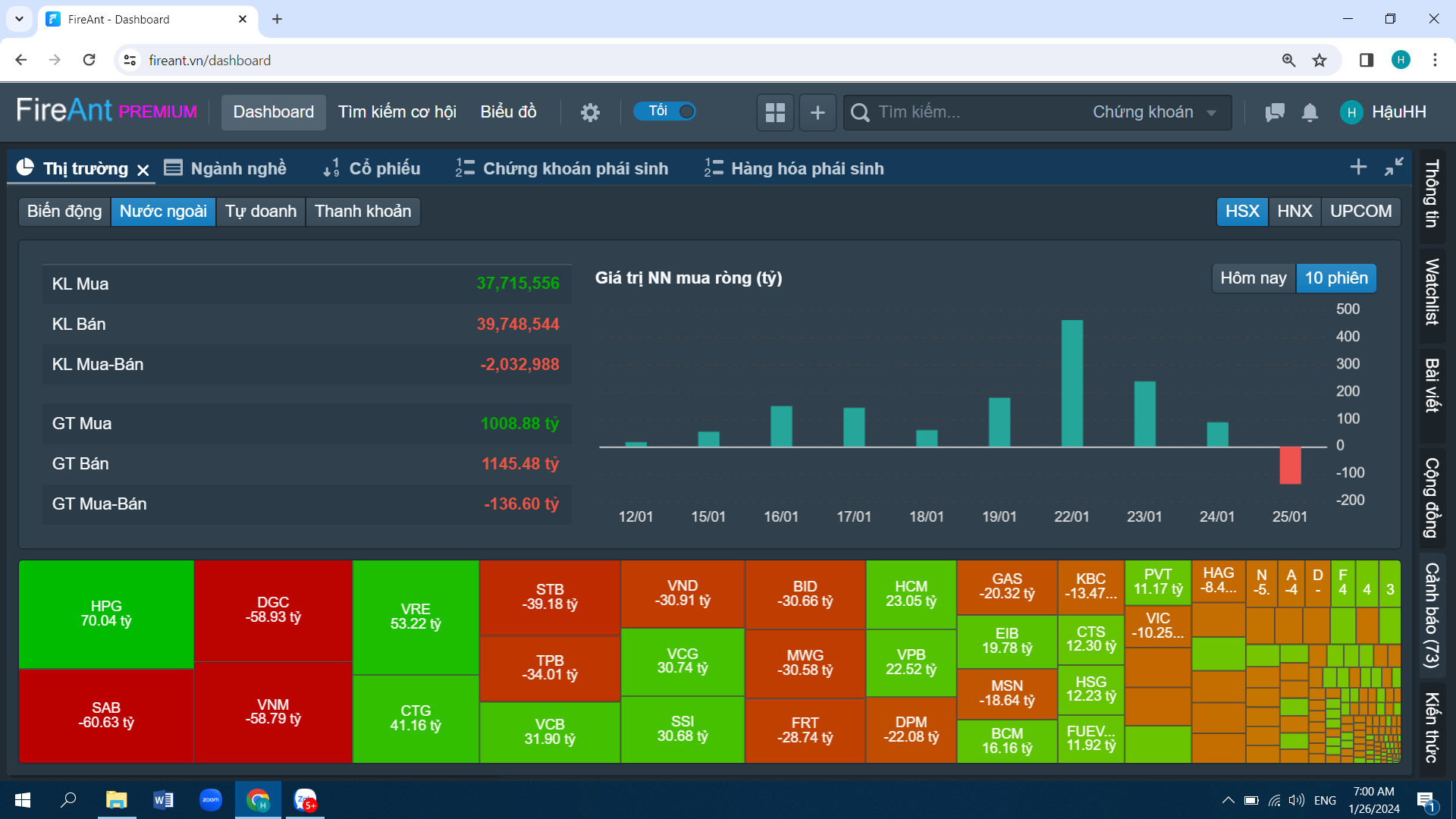Close the Thị trường tab
The width and height of the screenshot is (1456, 819).
(143, 170)
